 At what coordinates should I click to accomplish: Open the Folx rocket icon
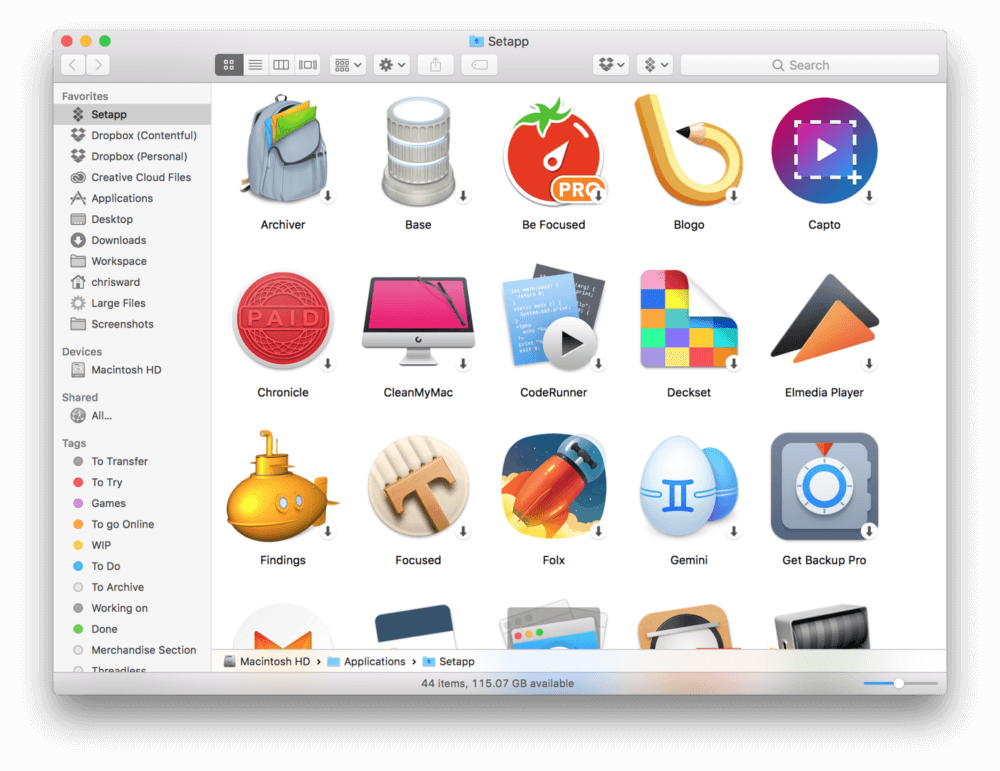(554, 486)
